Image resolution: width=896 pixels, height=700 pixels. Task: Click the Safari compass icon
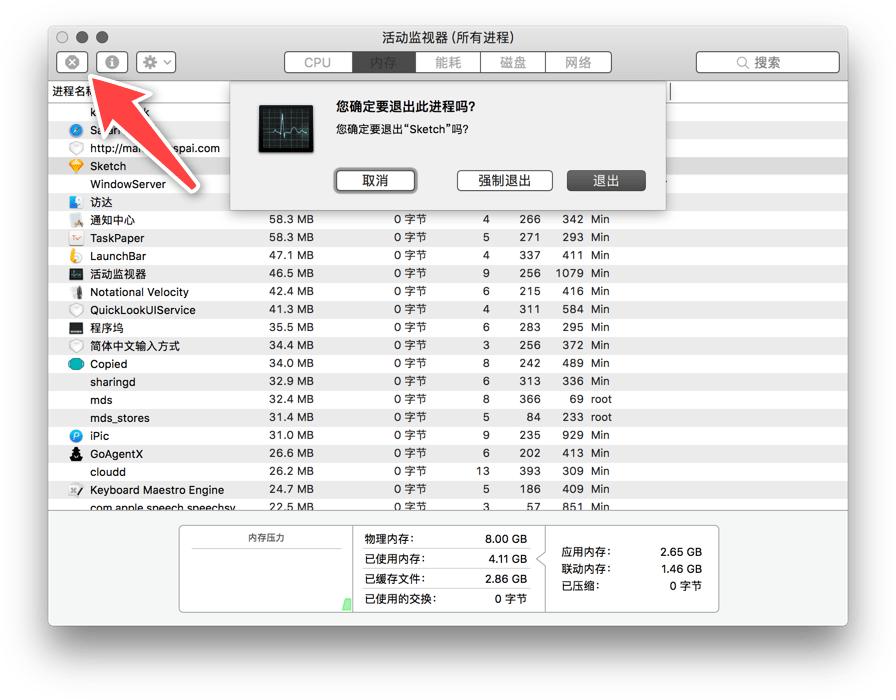(x=76, y=130)
